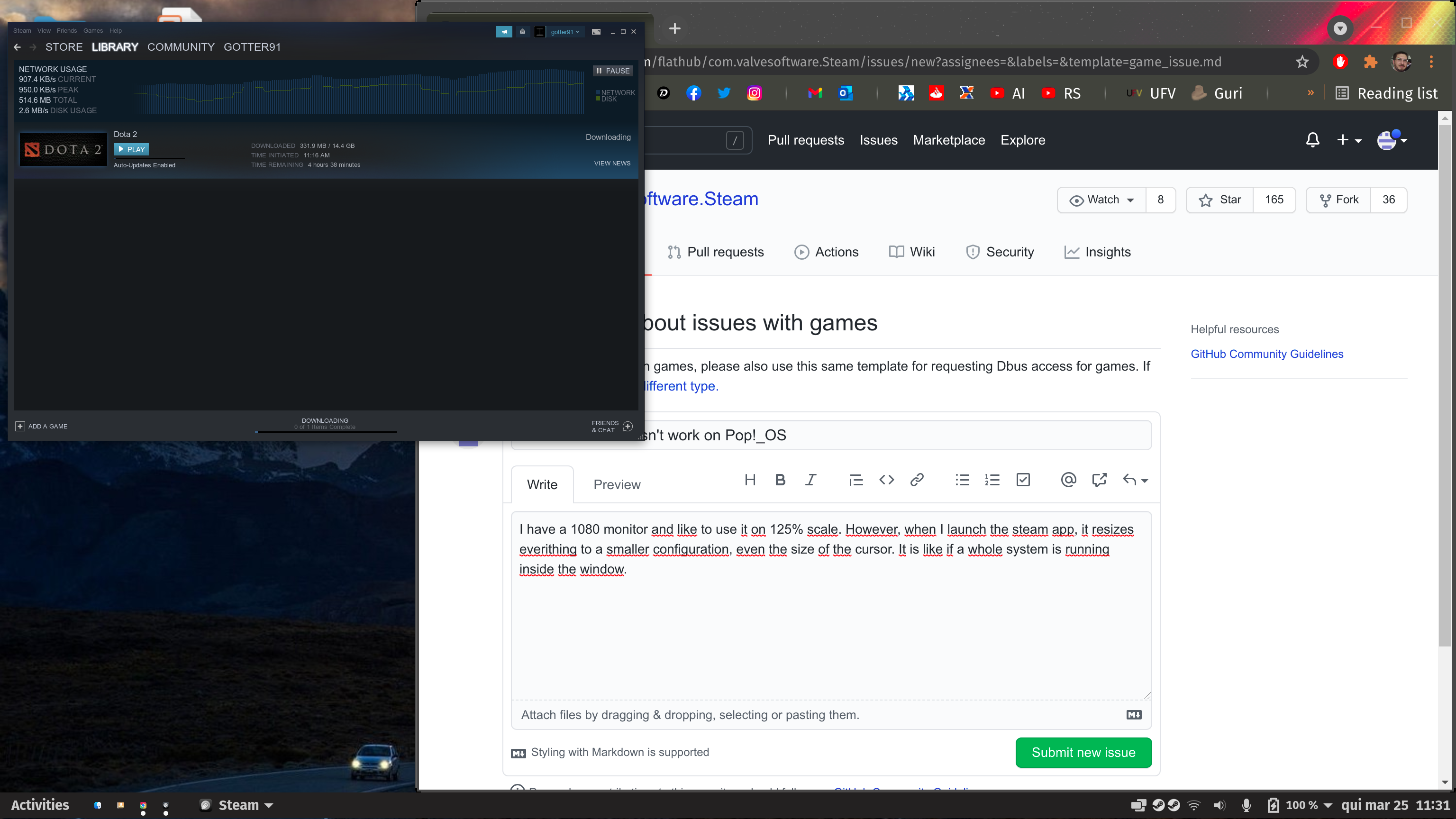
Task: Bookmark this page with the star icon
Action: [1302, 62]
